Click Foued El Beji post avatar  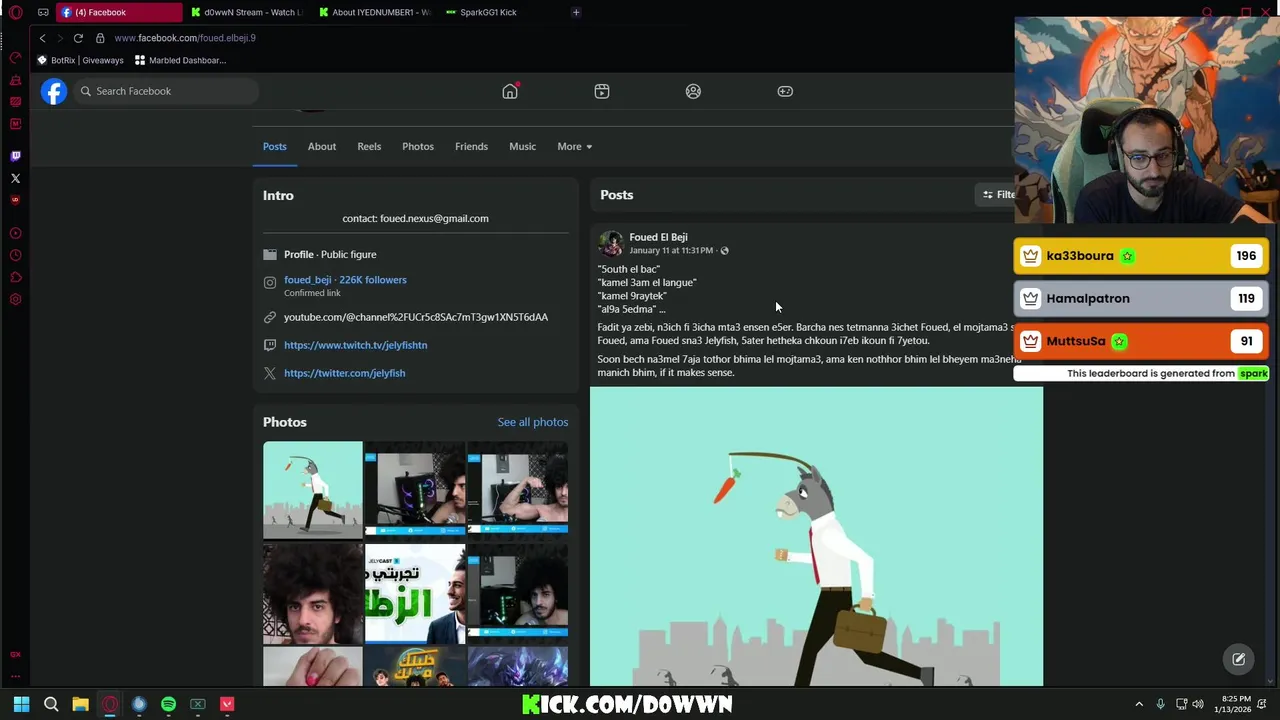tap(610, 243)
